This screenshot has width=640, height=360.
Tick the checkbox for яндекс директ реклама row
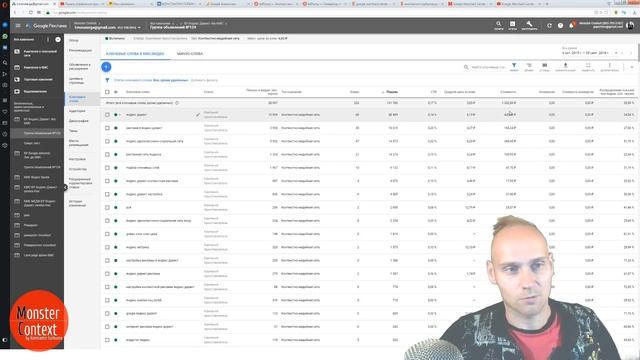[x=107, y=273]
